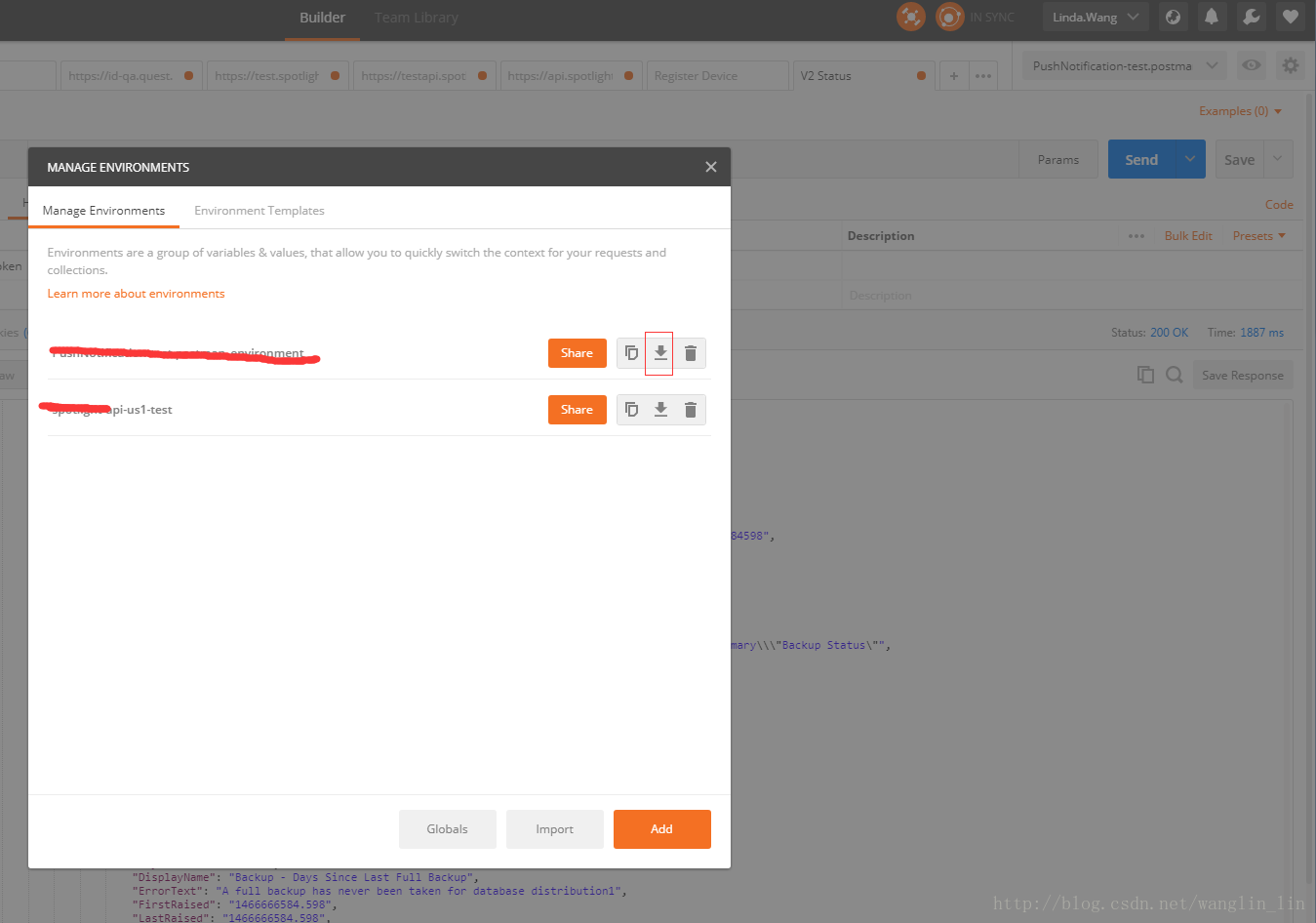Click the interceptor satellite icon

[x=911, y=17]
